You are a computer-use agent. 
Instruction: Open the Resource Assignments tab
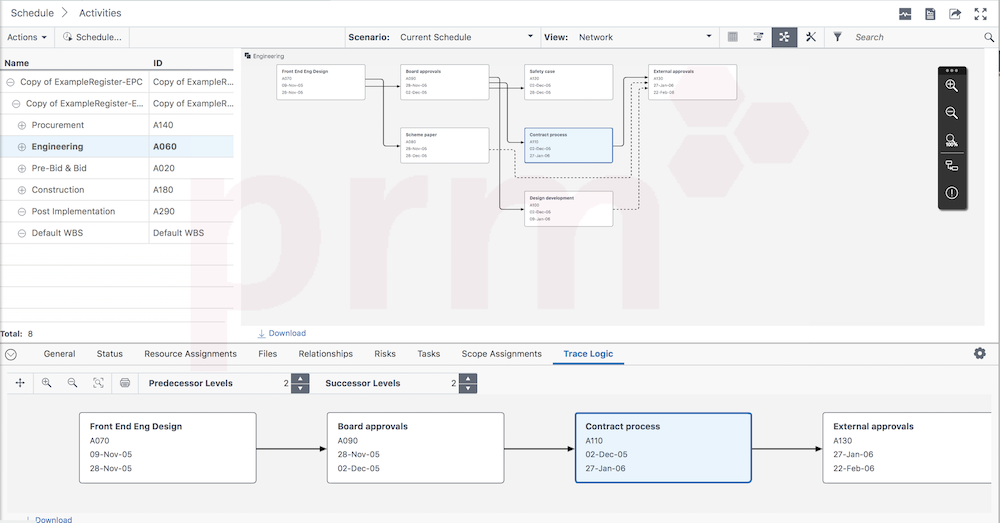coord(190,354)
